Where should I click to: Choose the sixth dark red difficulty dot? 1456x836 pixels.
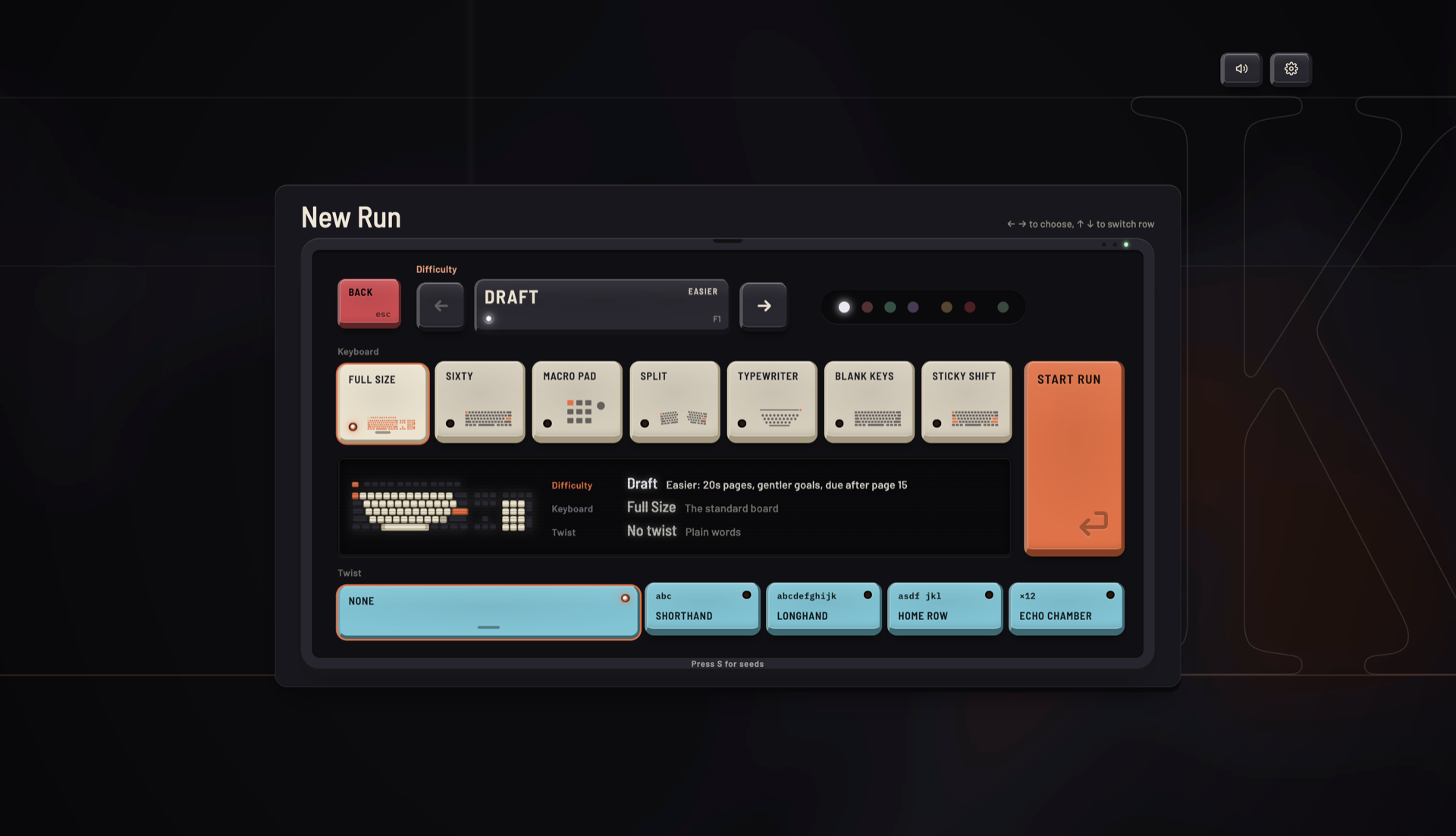970,307
